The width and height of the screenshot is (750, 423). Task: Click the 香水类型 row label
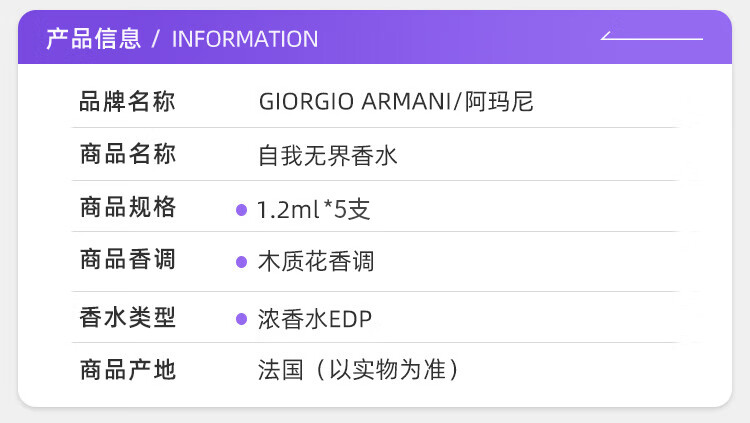(x=127, y=317)
